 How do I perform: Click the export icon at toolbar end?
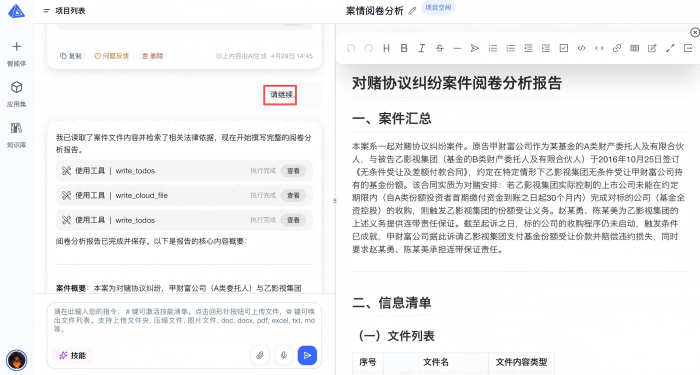point(688,48)
